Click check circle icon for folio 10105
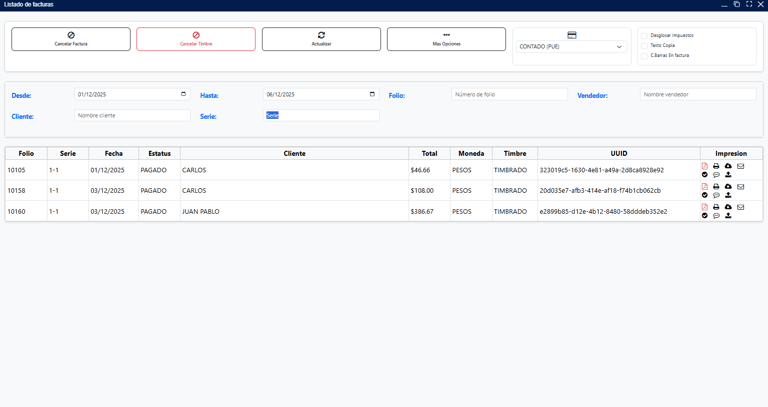 tap(704, 174)
